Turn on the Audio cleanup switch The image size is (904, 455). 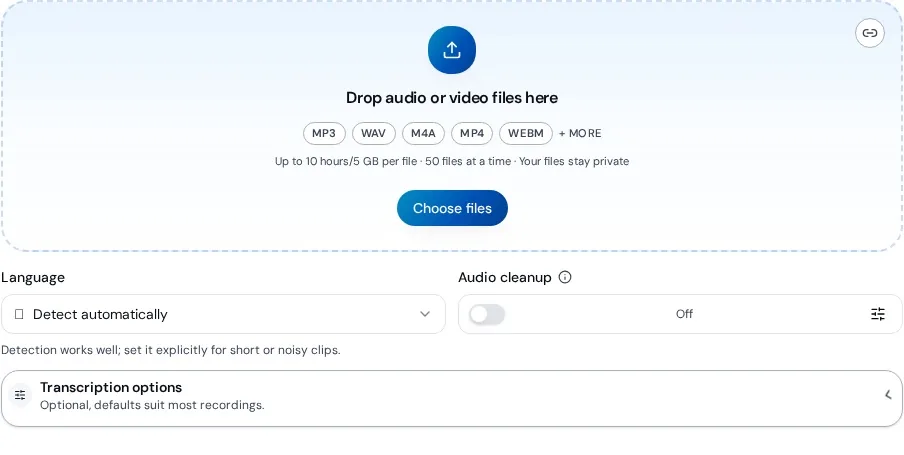click(x=487, y=314)
